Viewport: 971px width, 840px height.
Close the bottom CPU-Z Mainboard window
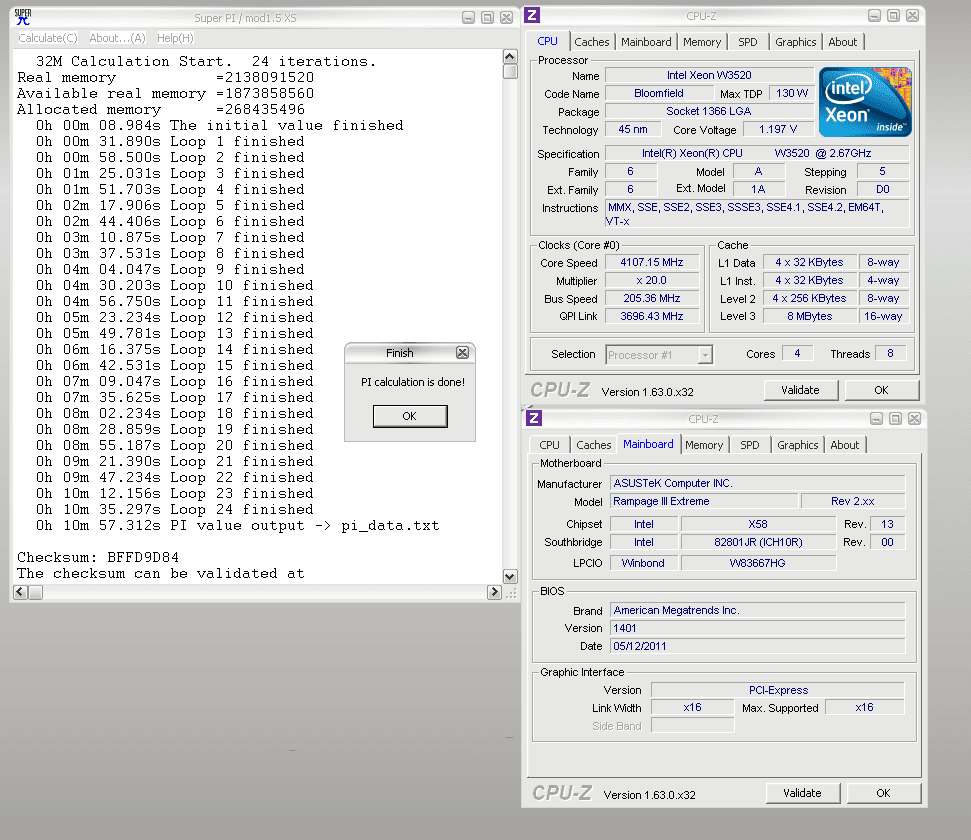click(x=914, y=419)
